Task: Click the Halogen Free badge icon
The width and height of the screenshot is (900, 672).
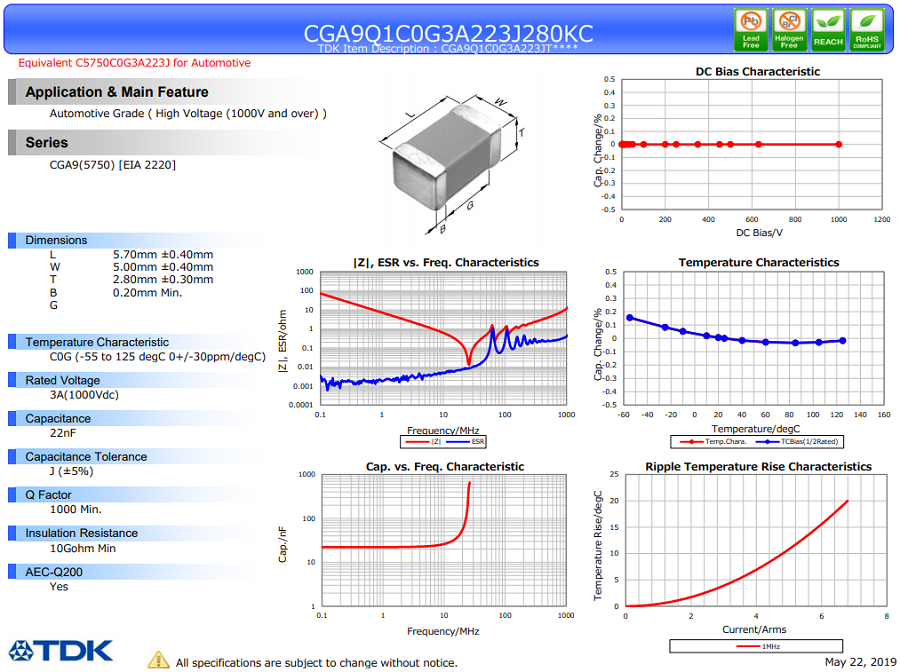Action: [789, 30]
